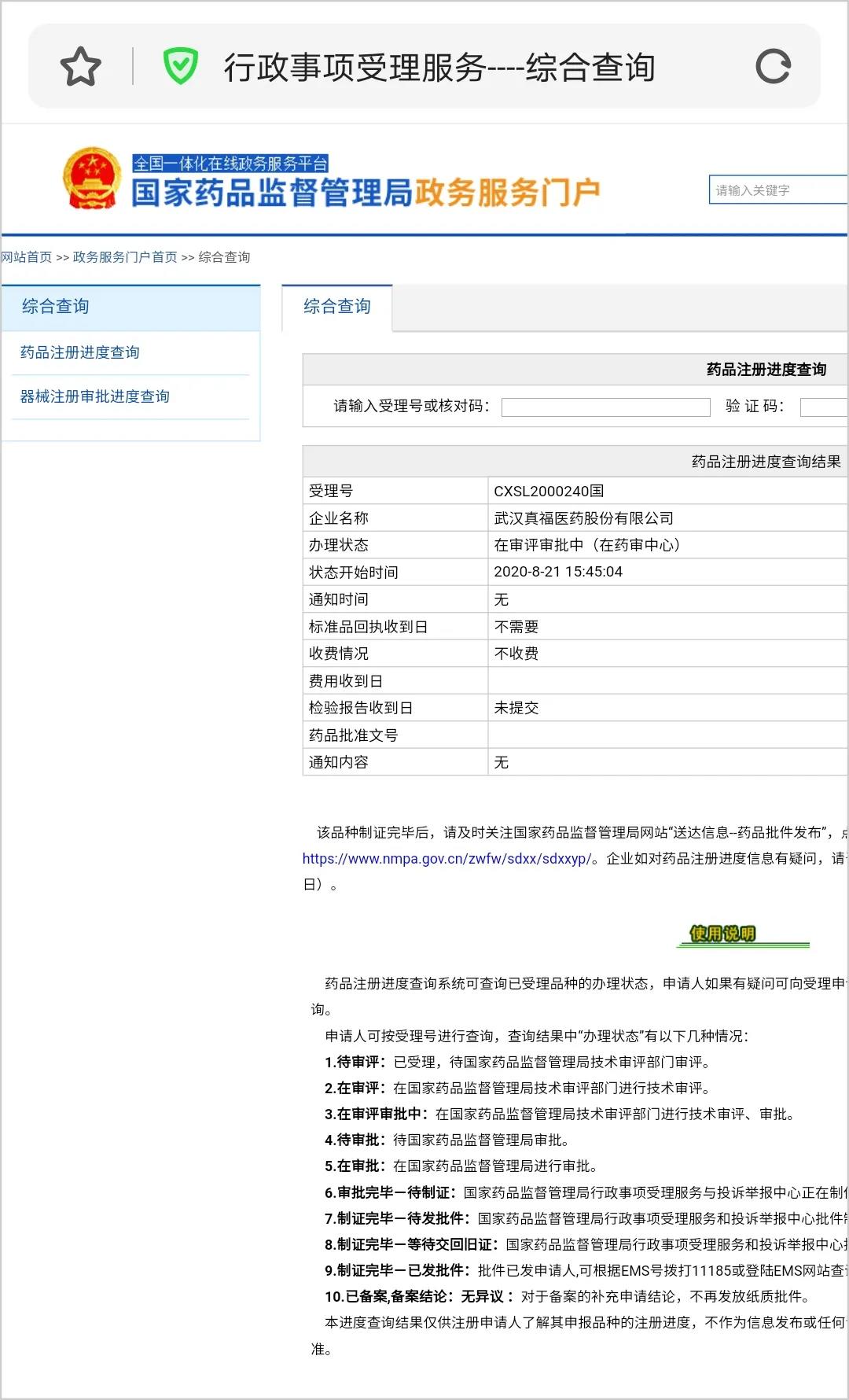Click the national emblem logo
This screenshot has width=849, height=1400.
tap(92, 179)
